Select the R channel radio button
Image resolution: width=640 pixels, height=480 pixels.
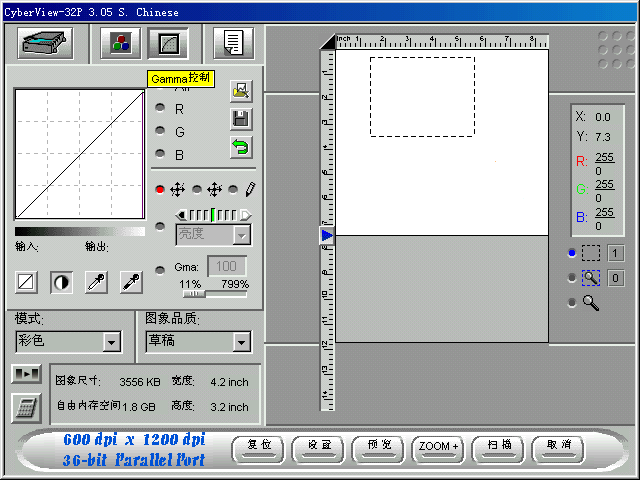[x=160, y=108]
